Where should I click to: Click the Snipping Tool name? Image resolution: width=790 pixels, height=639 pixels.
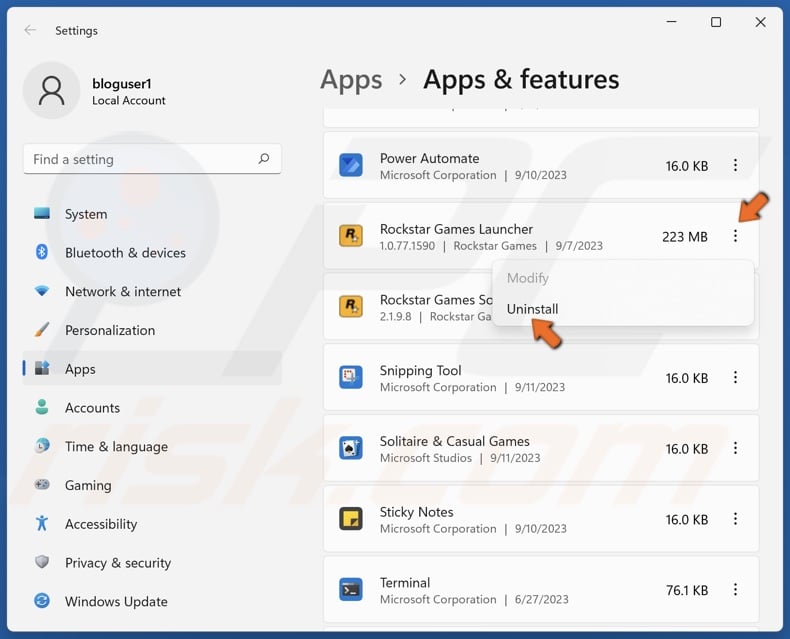tap(420, 370)
